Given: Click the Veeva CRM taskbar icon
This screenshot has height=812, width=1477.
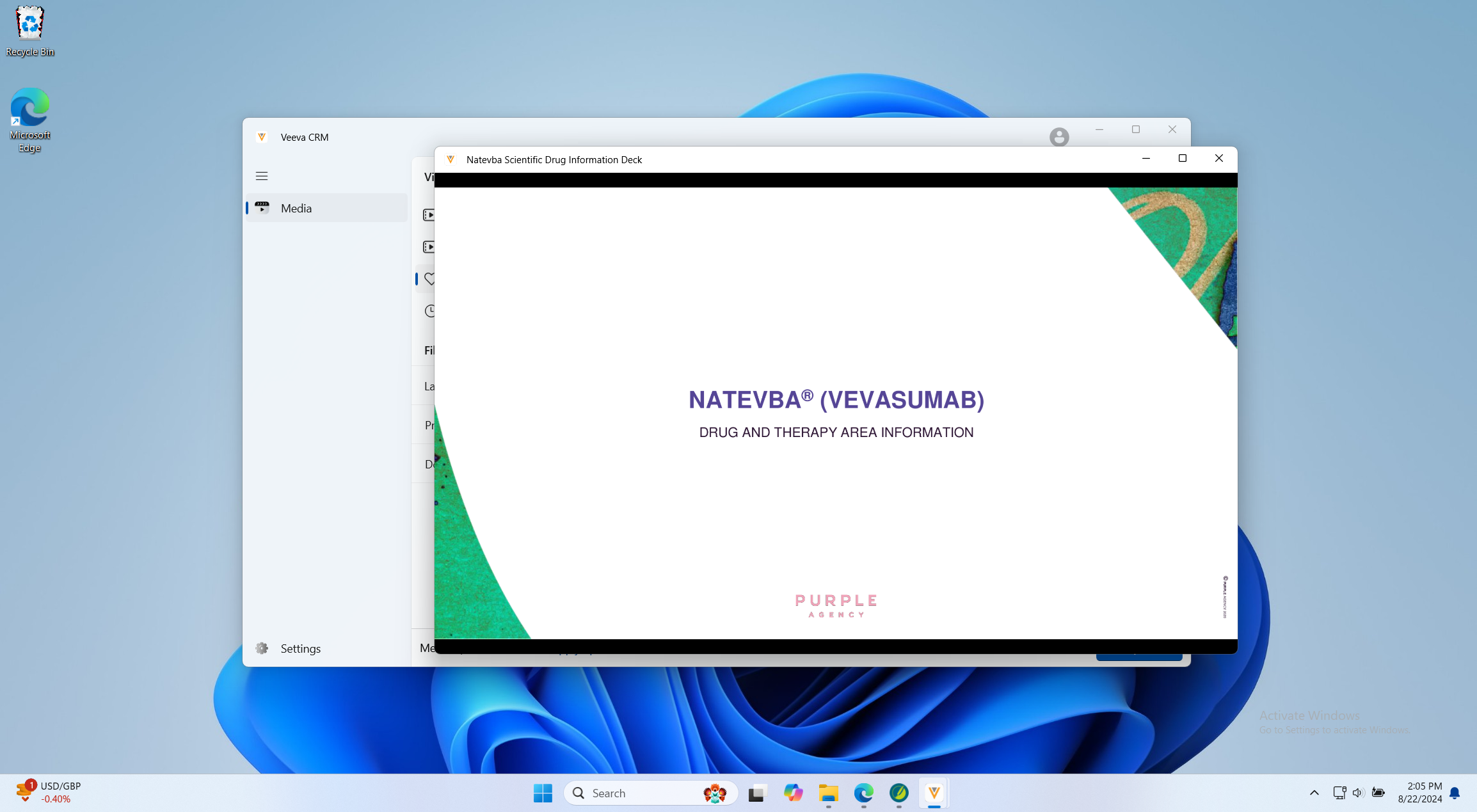Looking at the screenshot, I should click(934, 793).
